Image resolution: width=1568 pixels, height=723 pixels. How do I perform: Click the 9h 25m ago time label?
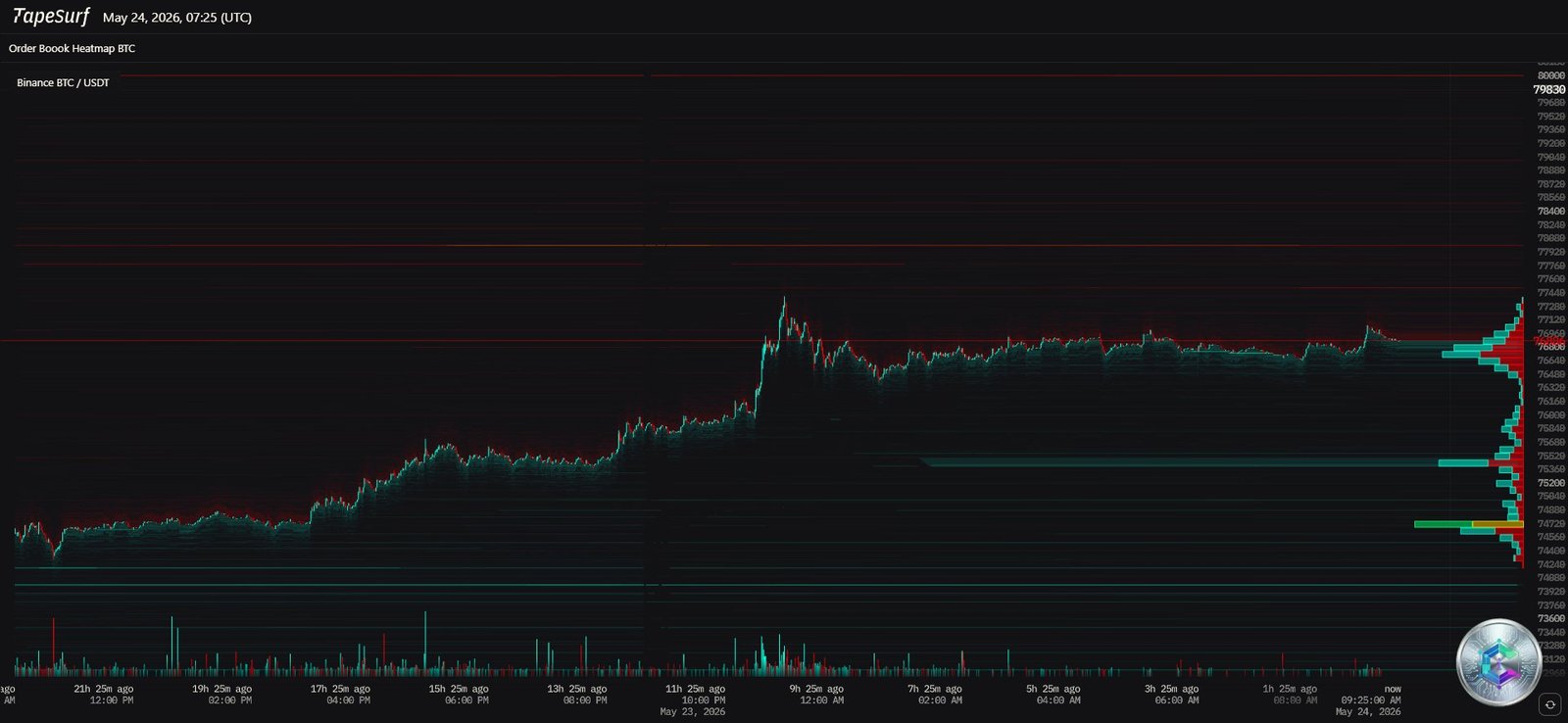pyautogui.click(x=816, y=689)
